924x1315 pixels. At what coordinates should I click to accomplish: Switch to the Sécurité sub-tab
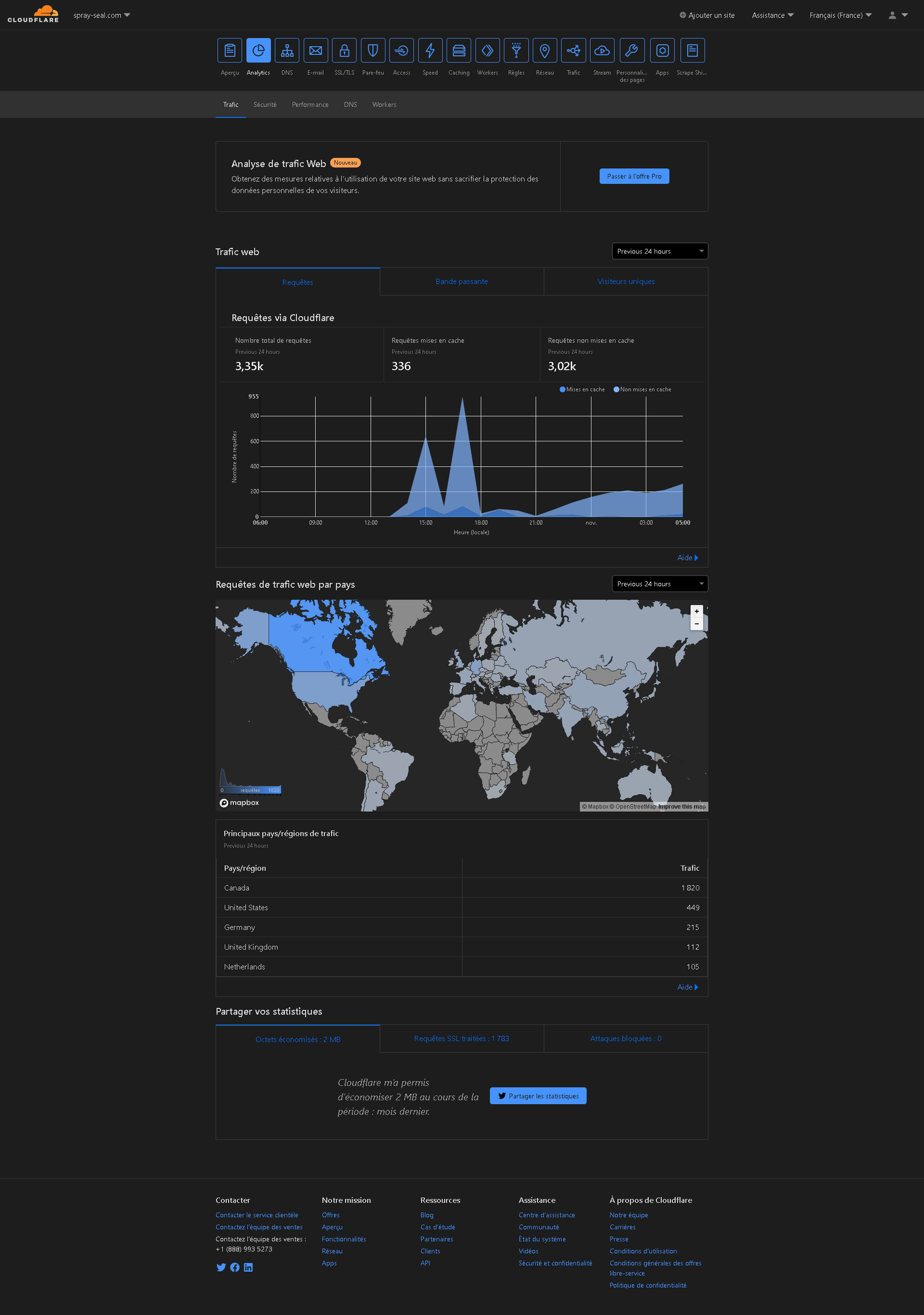pyautogui.click(x=265, y=105)
